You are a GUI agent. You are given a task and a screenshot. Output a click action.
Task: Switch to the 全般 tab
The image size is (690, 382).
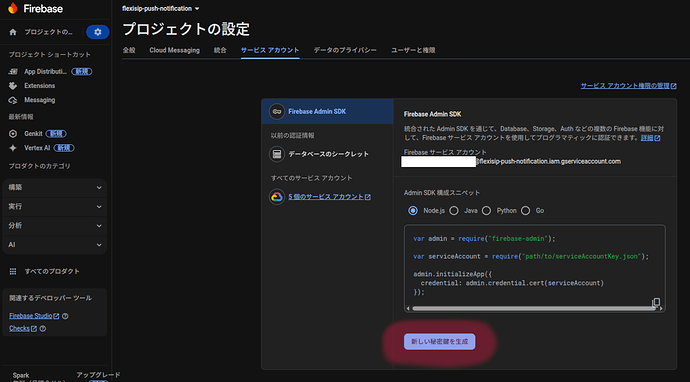click(129, 50)
